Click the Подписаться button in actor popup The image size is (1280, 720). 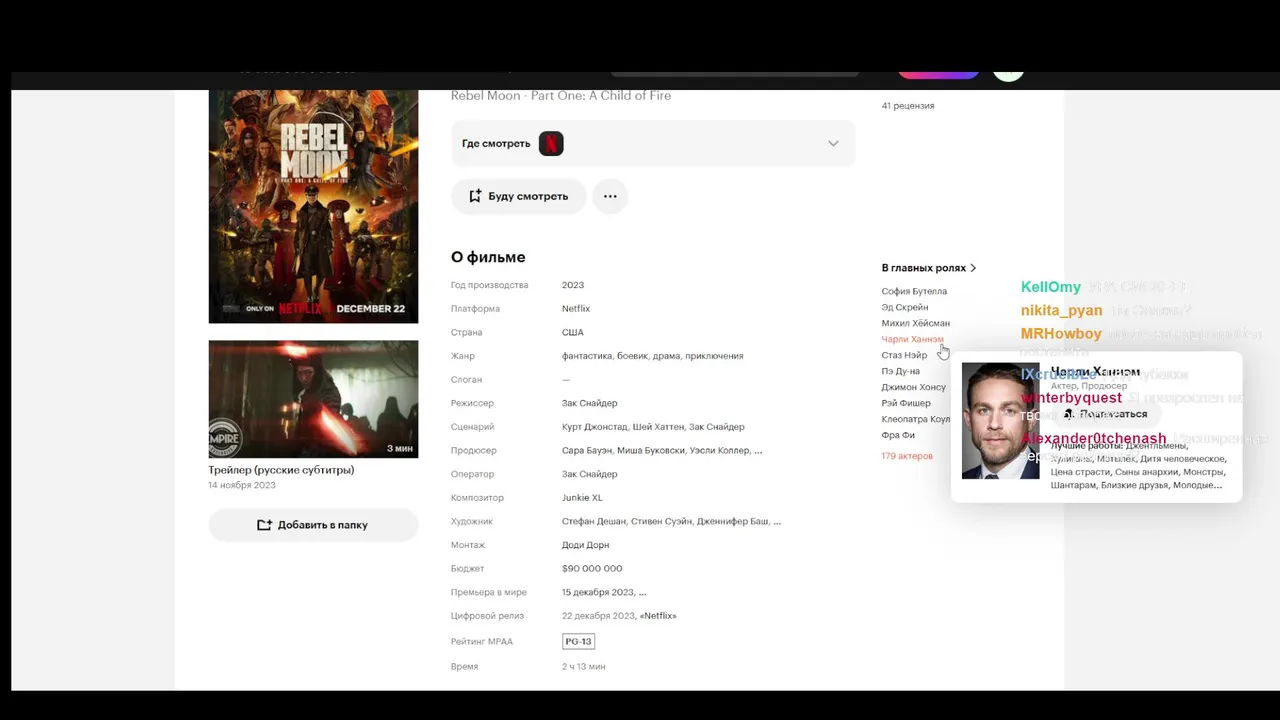coord(1105,414)
